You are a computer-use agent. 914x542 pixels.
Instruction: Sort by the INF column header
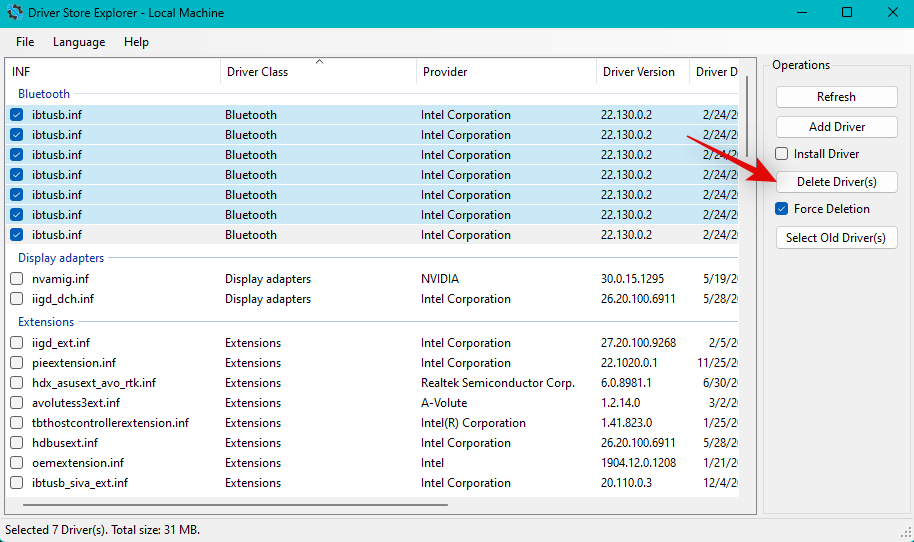tap(113, 72)
